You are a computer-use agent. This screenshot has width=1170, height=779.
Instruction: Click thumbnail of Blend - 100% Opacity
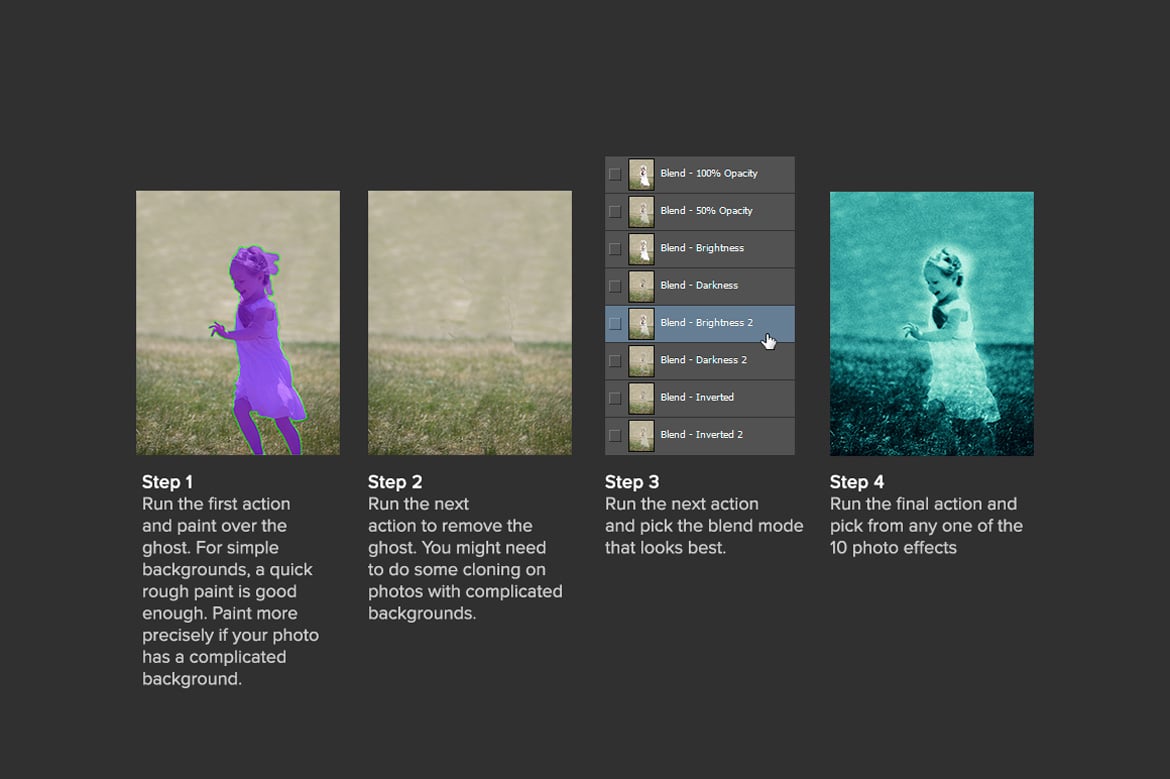pos(641,174)
